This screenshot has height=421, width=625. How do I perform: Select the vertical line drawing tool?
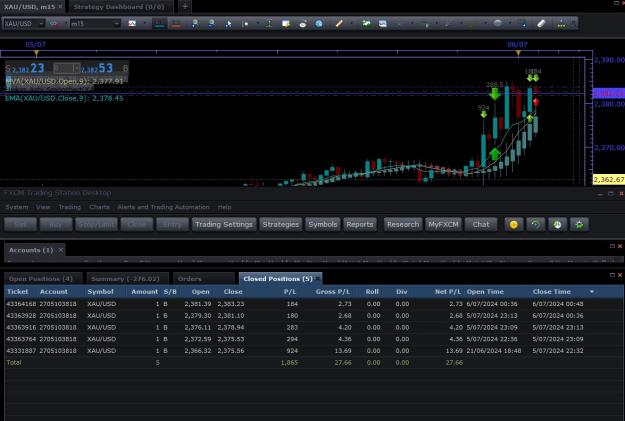click(269, 24)
